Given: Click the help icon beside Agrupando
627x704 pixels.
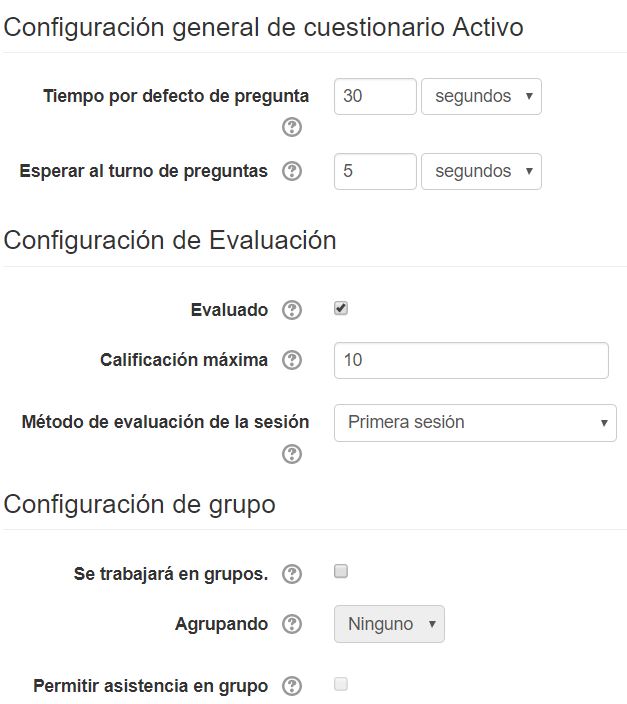Looking at the screenshot, I should (292, 624).
